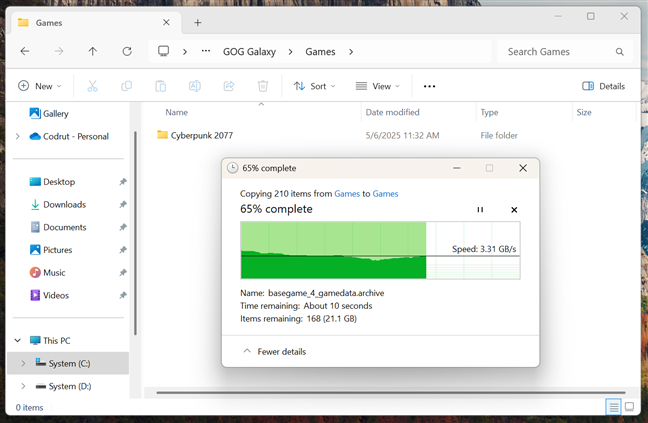Viewport: 648px width, 423px height.
Task: Select This PC in sidebar
Action: pos(50,340)
